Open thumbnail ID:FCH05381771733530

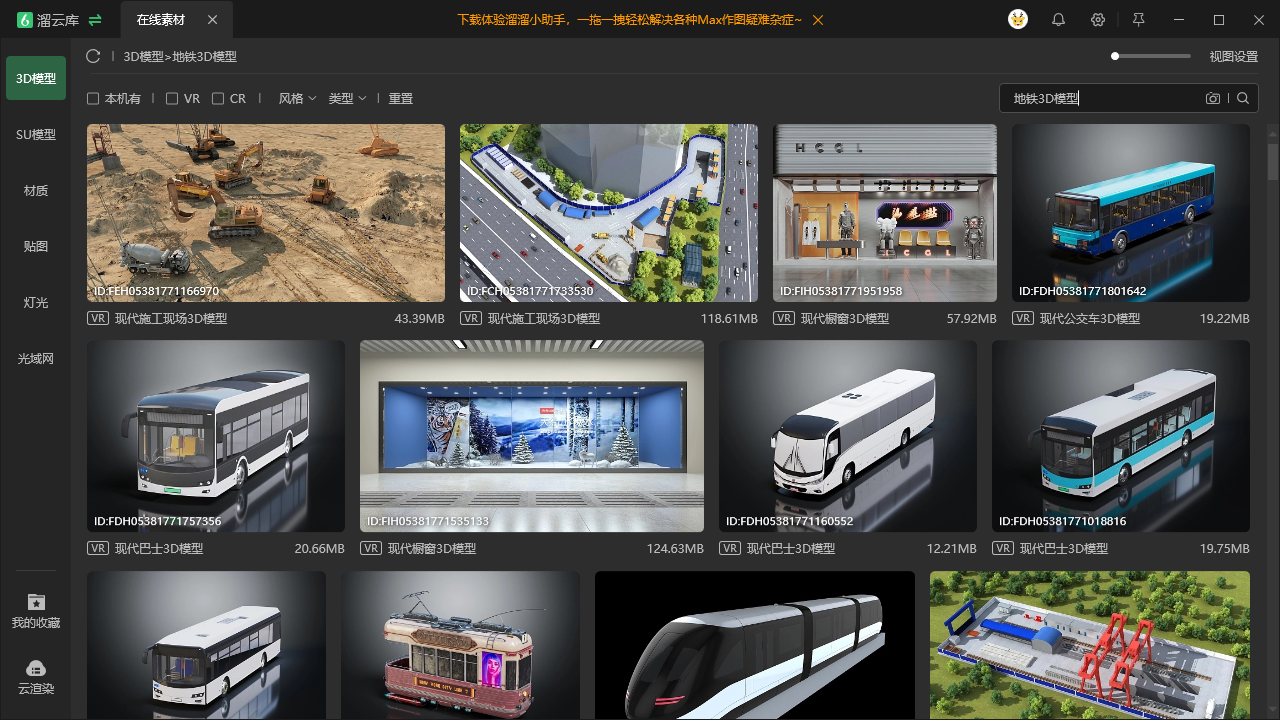[609, 213]
